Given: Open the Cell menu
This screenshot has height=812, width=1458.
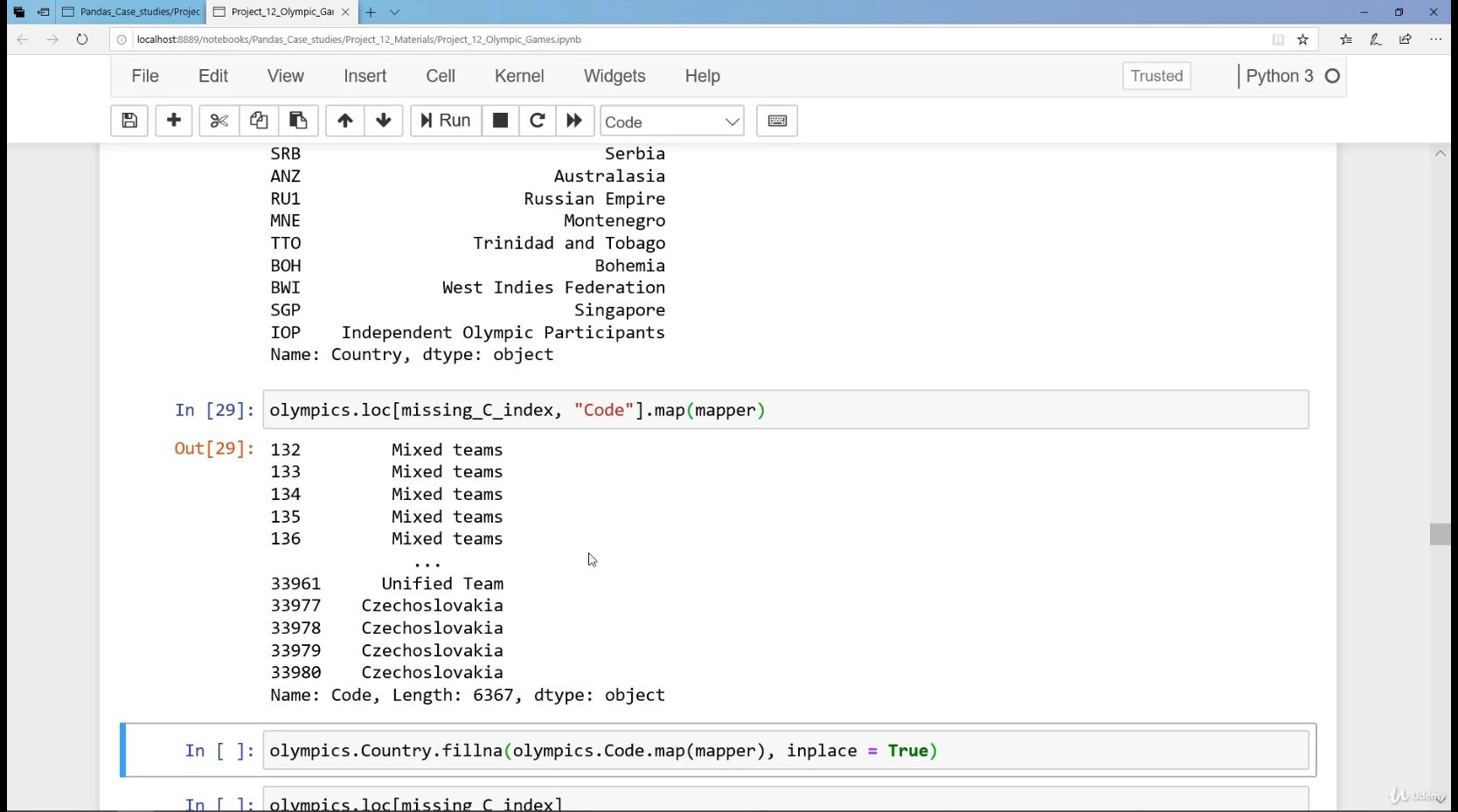Looking at the screenshot, I should click(x=441, y=76).
